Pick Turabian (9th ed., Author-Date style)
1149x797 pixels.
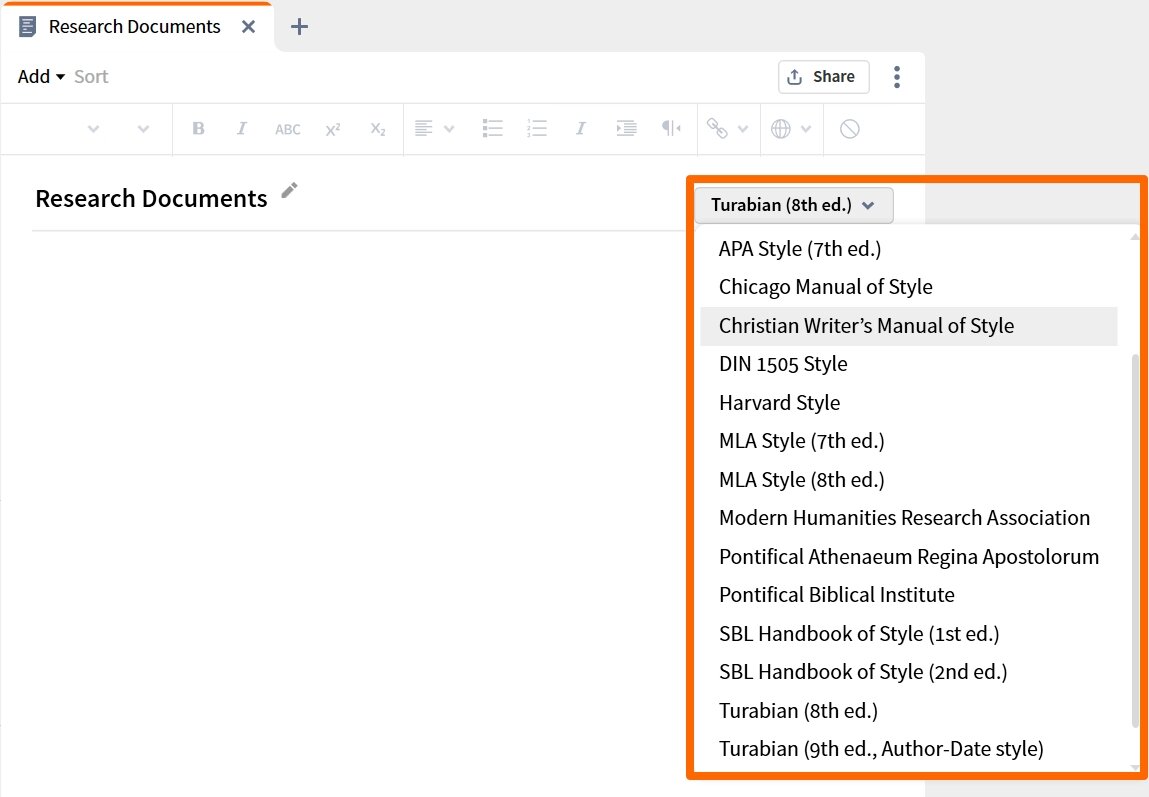[x=909, y=749]
